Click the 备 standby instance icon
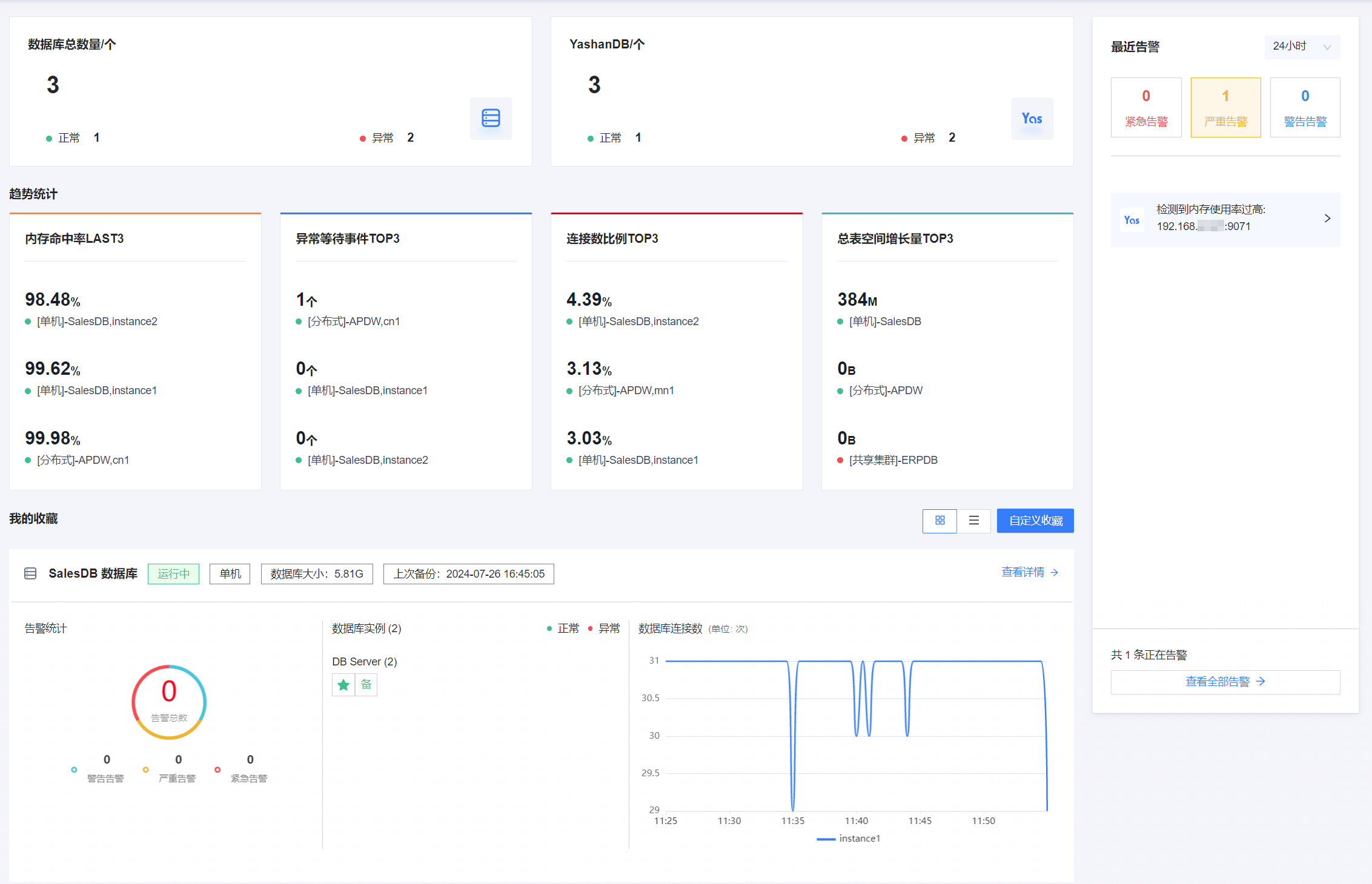 point(366,685)
